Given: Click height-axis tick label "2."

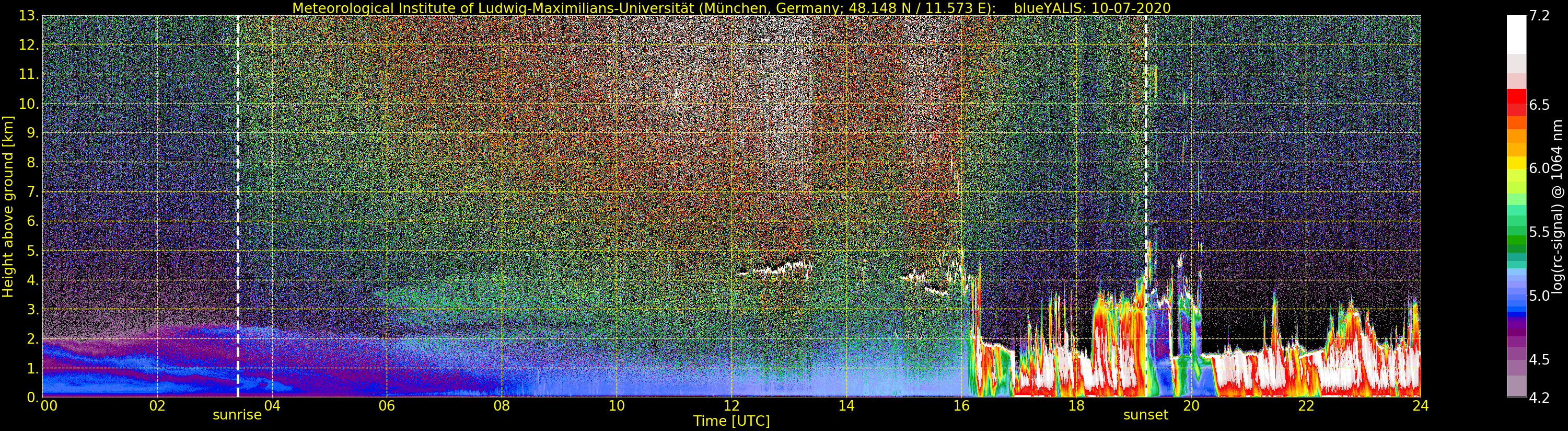Looking at the screenshot, I should pyautogui.click(x=33, y=338).
